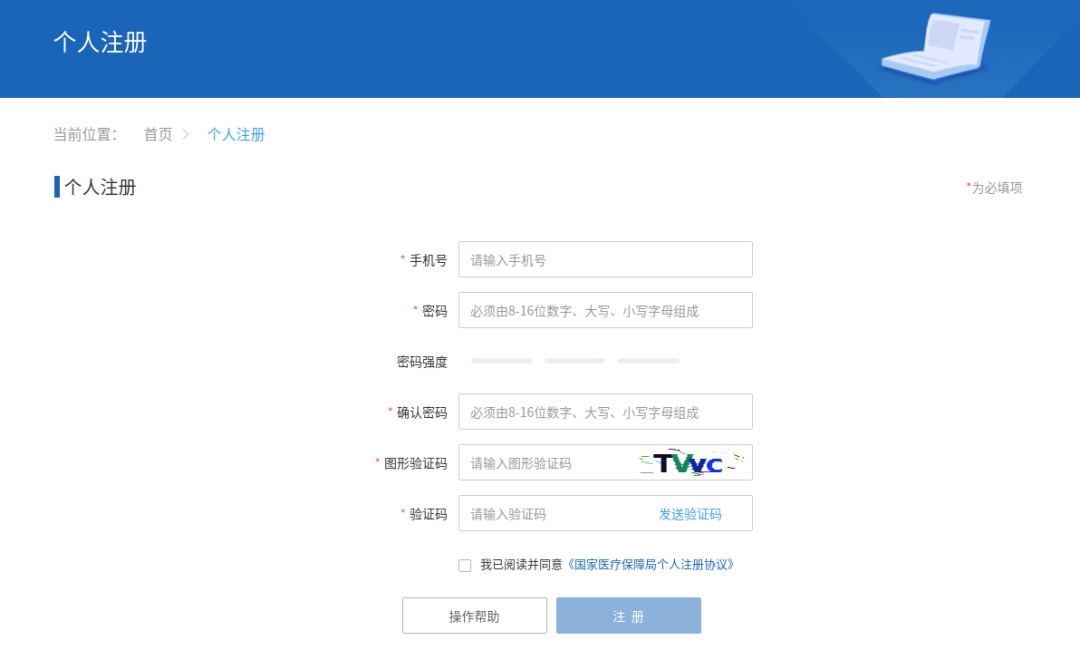Check the 我已阅读并同意 agreement checkbox

[x=464, y=565]
